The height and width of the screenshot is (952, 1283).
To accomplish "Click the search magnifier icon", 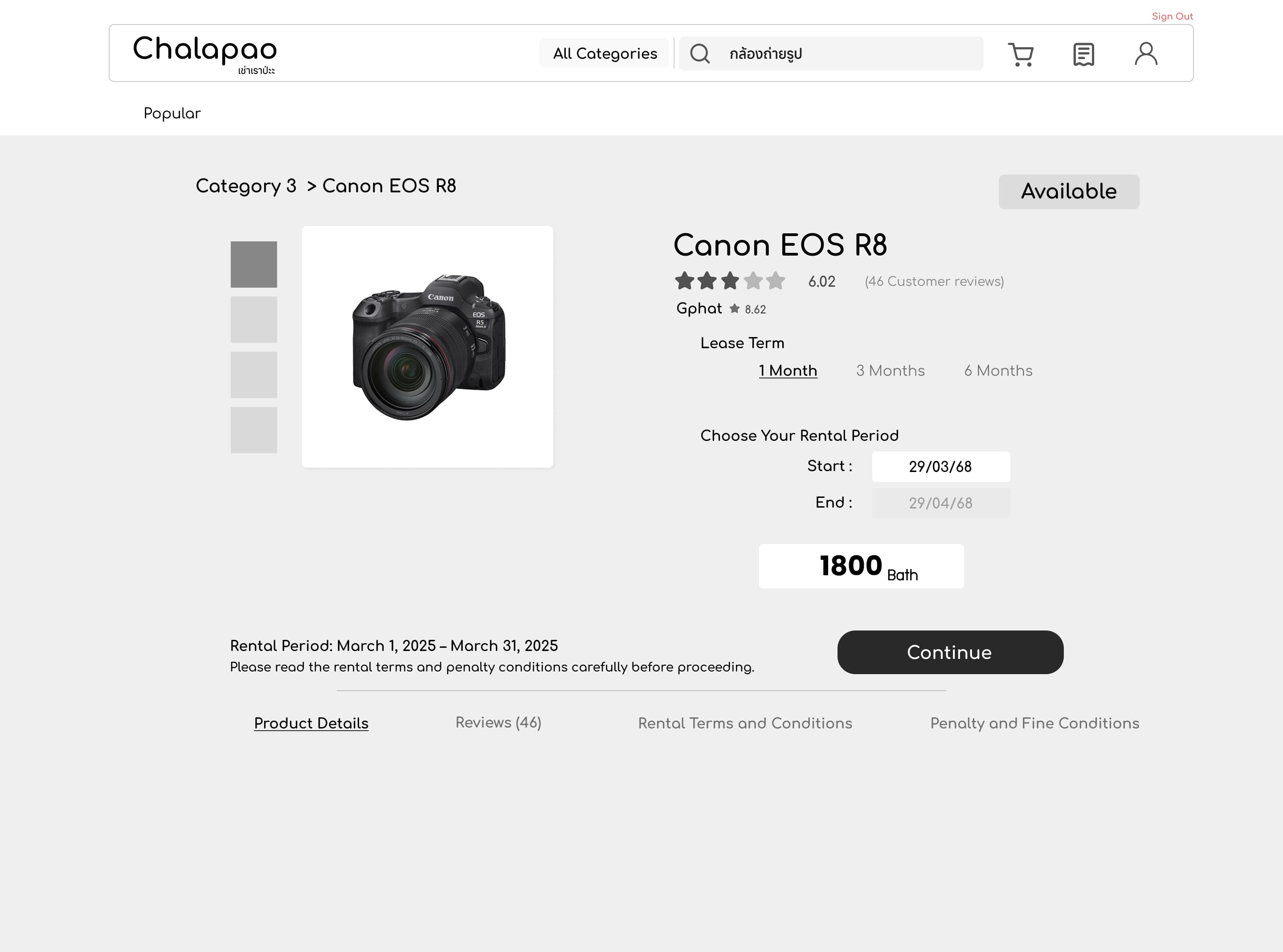I will click(700, 53).
